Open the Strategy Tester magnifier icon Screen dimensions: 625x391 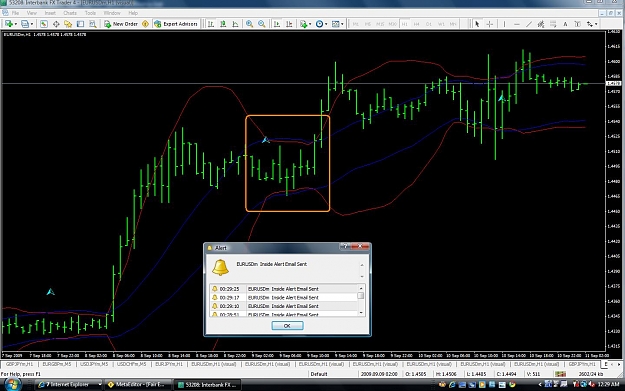click(92, 24)
